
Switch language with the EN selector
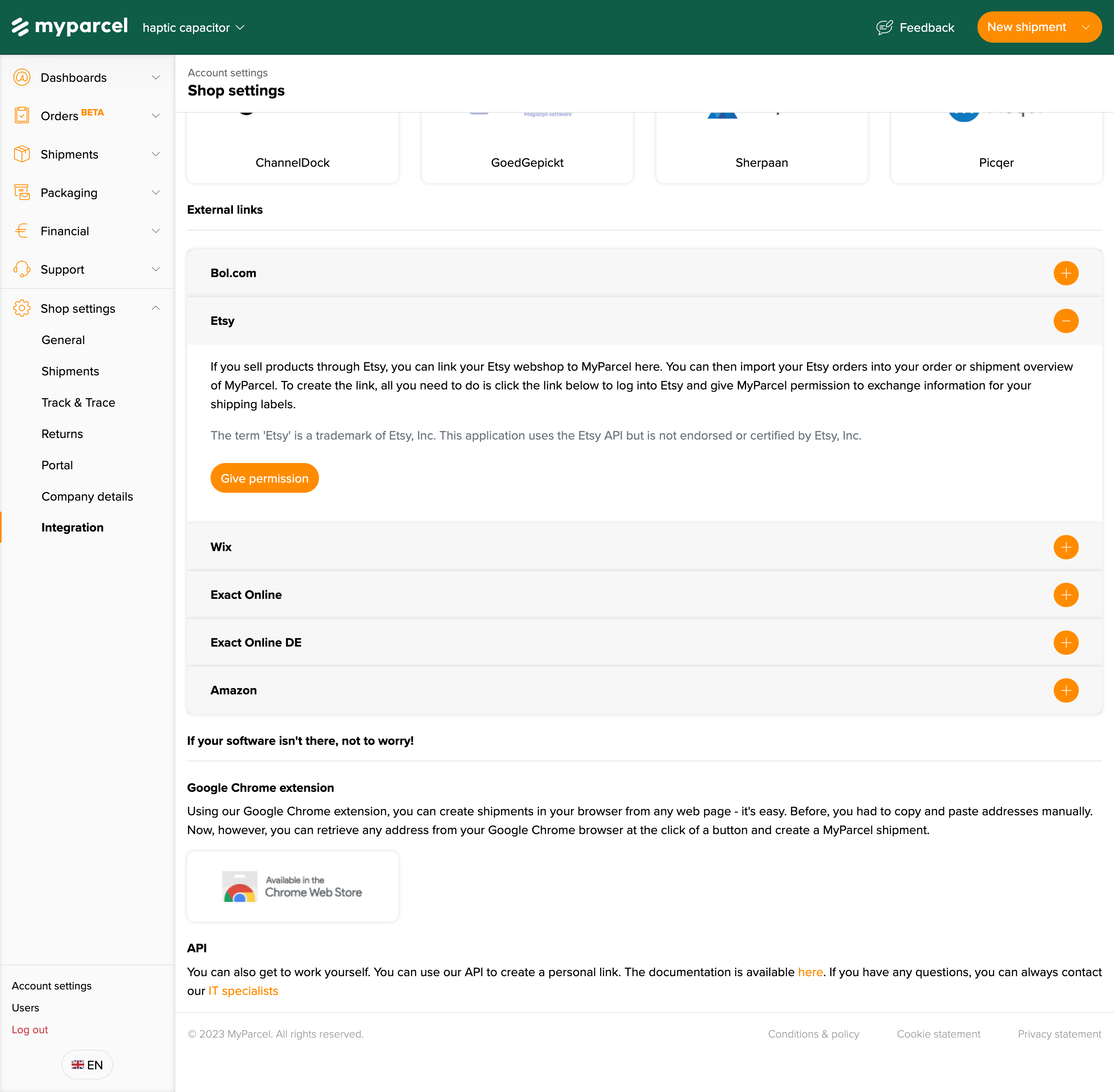(x=87, y=1065)
